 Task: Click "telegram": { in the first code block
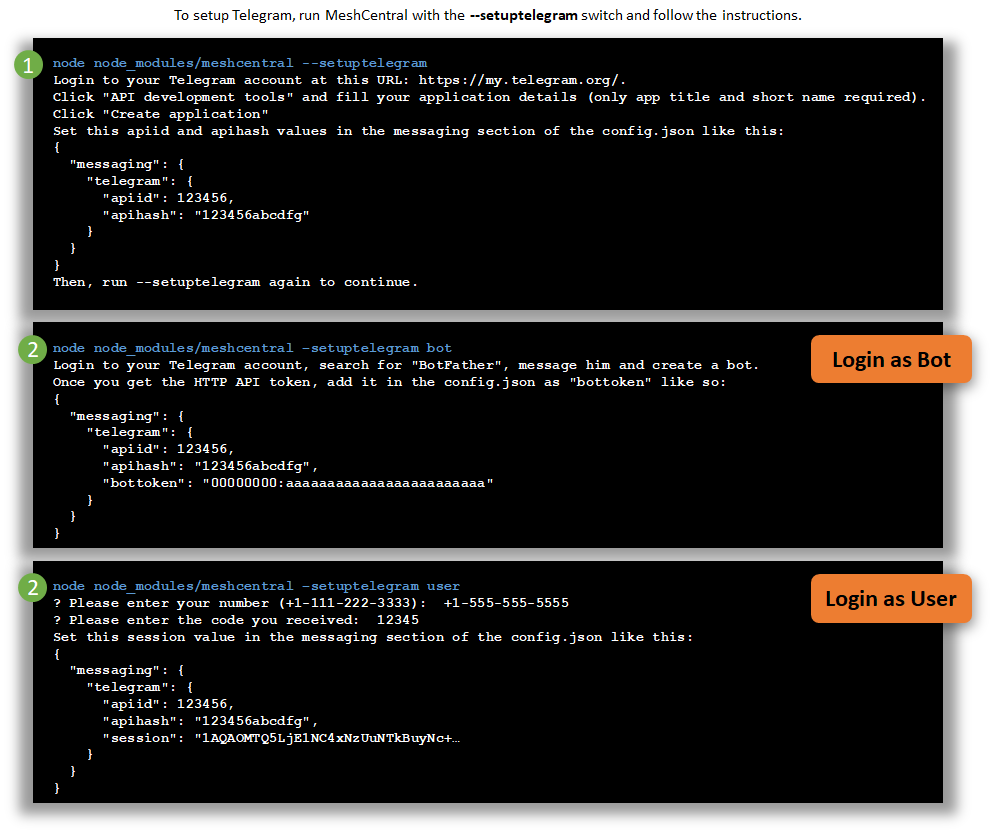[x=139, y=181]
